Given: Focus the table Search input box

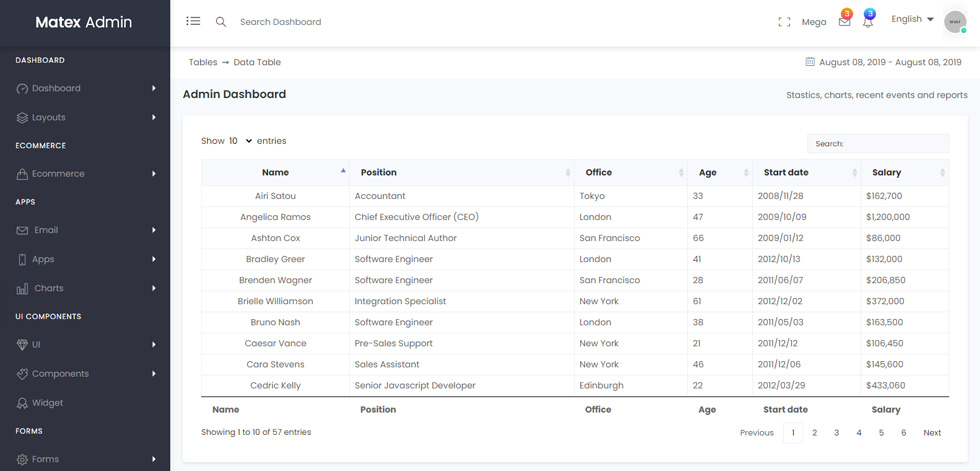Looking at the screenshot, I should click(x=878, y=144).
